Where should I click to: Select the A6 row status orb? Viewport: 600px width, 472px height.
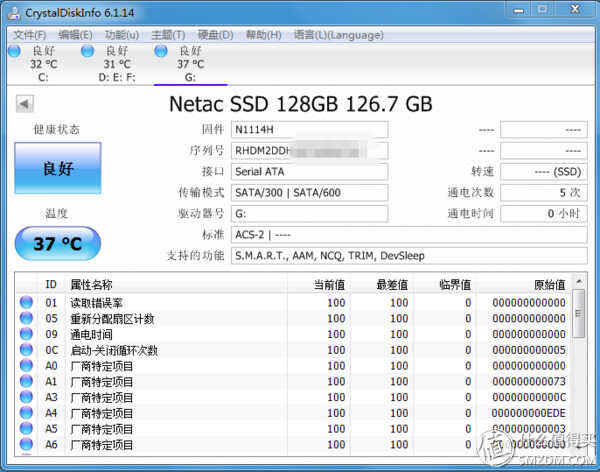click(x=26, y=444)
